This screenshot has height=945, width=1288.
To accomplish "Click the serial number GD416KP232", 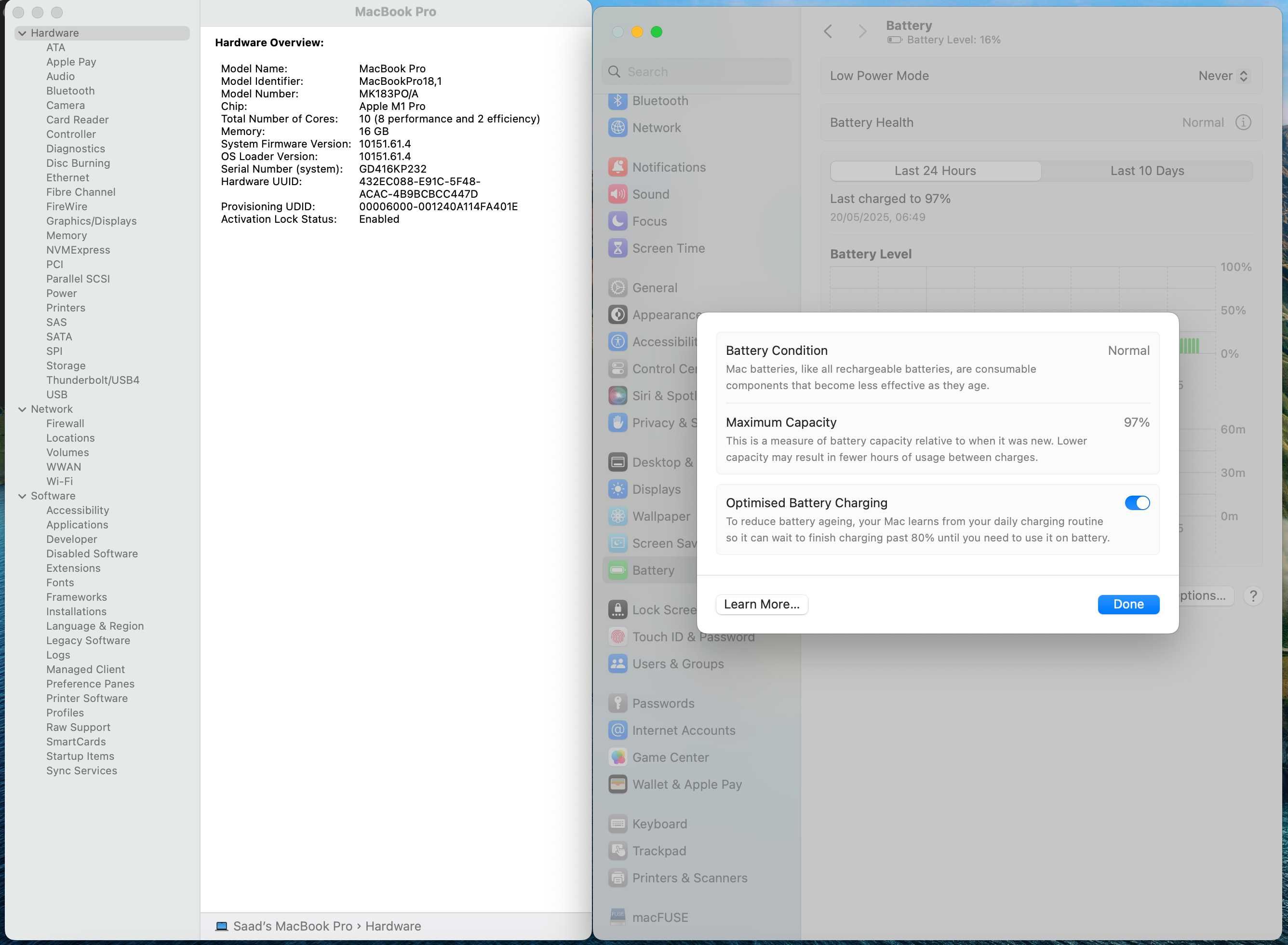I will [392, 169].
